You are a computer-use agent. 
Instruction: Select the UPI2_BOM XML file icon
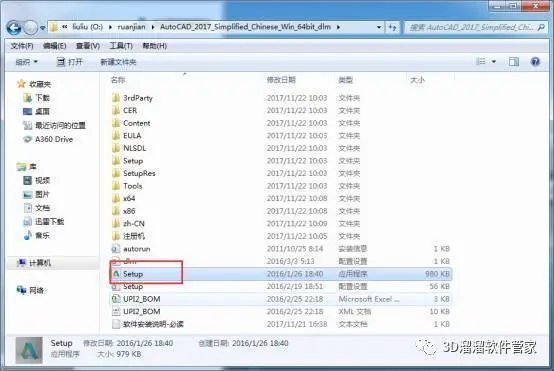pos(116,311)
